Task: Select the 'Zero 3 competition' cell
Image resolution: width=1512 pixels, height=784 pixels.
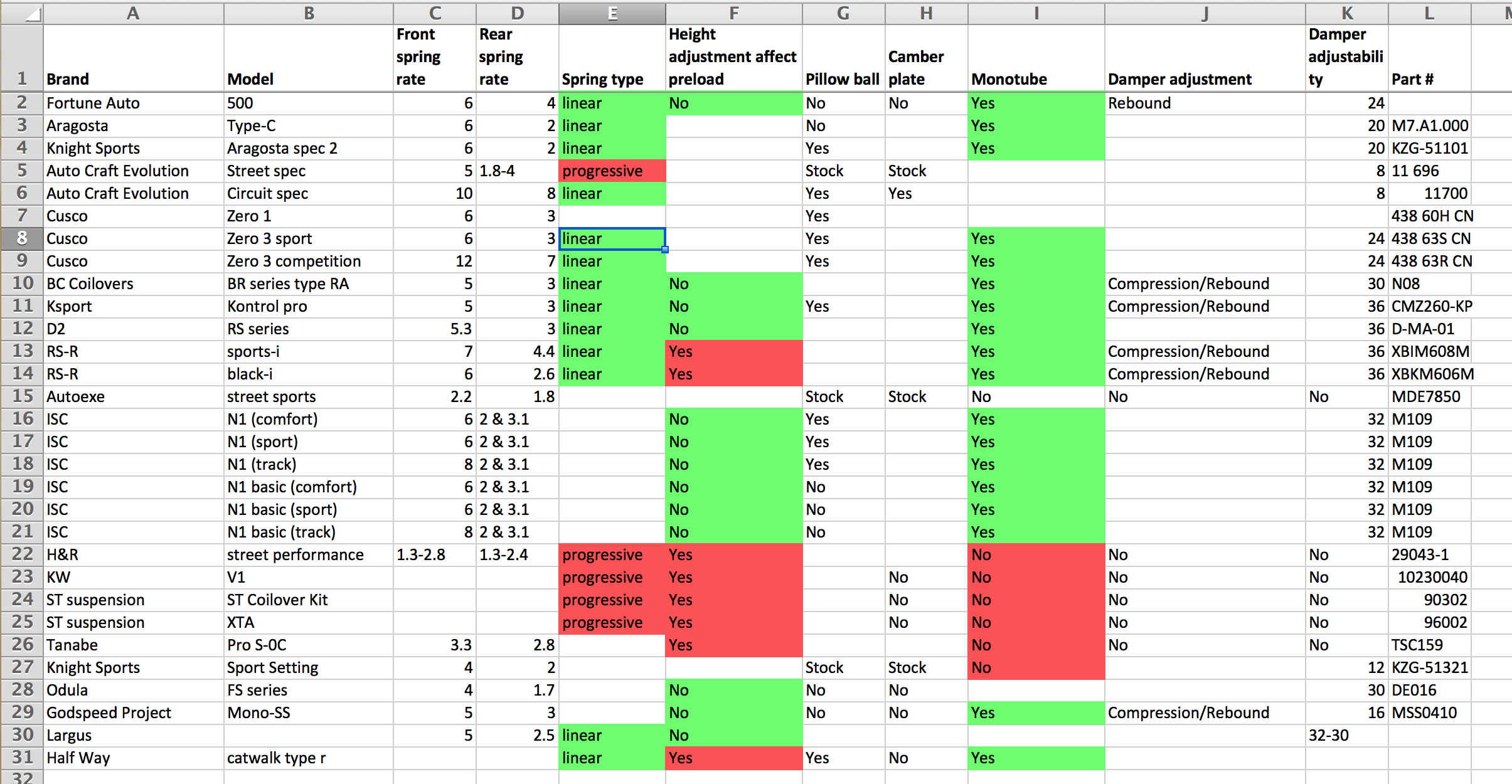Action: coord(309,261)
